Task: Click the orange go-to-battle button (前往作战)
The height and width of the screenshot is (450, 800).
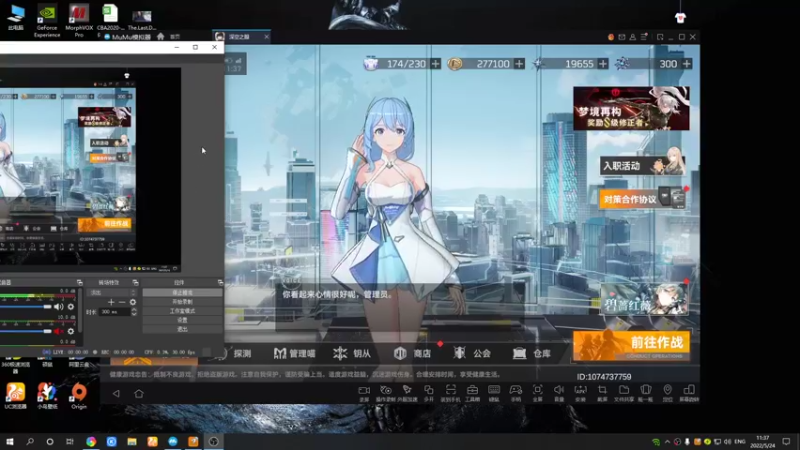Action: tap(632, 346)
